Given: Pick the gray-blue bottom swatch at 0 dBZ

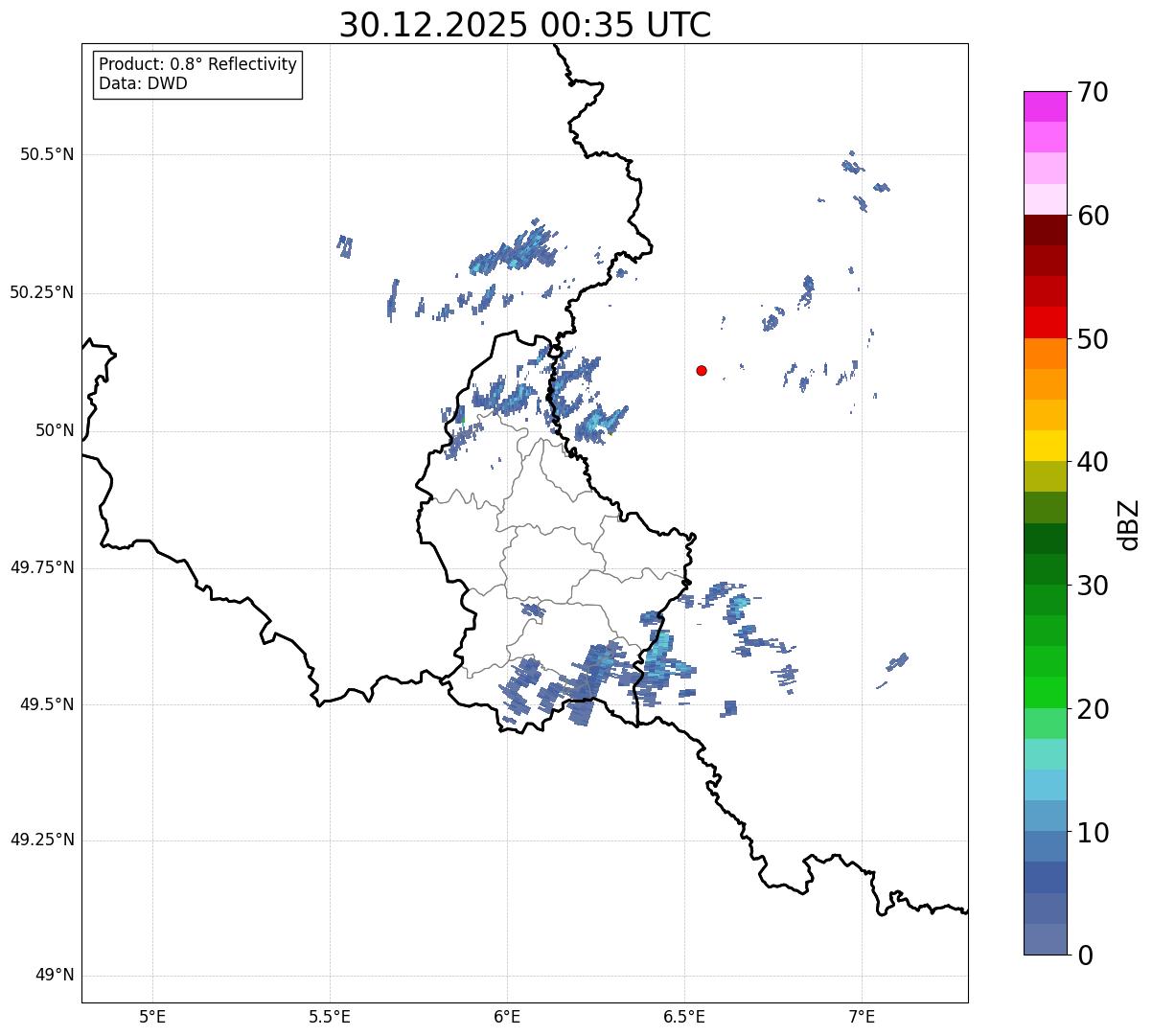Looking at the screenshot, I should 1045,939.
